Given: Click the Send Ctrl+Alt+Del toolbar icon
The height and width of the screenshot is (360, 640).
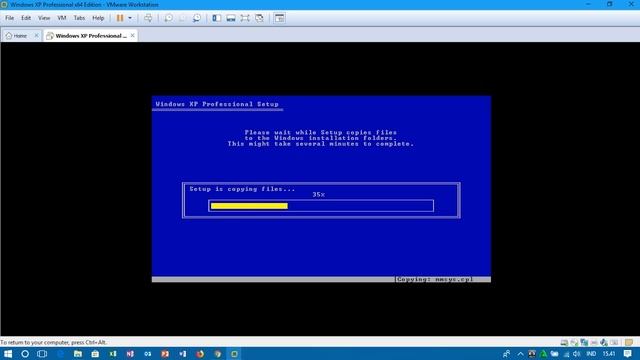Looking at the screenshot, I should coord(148,18).
